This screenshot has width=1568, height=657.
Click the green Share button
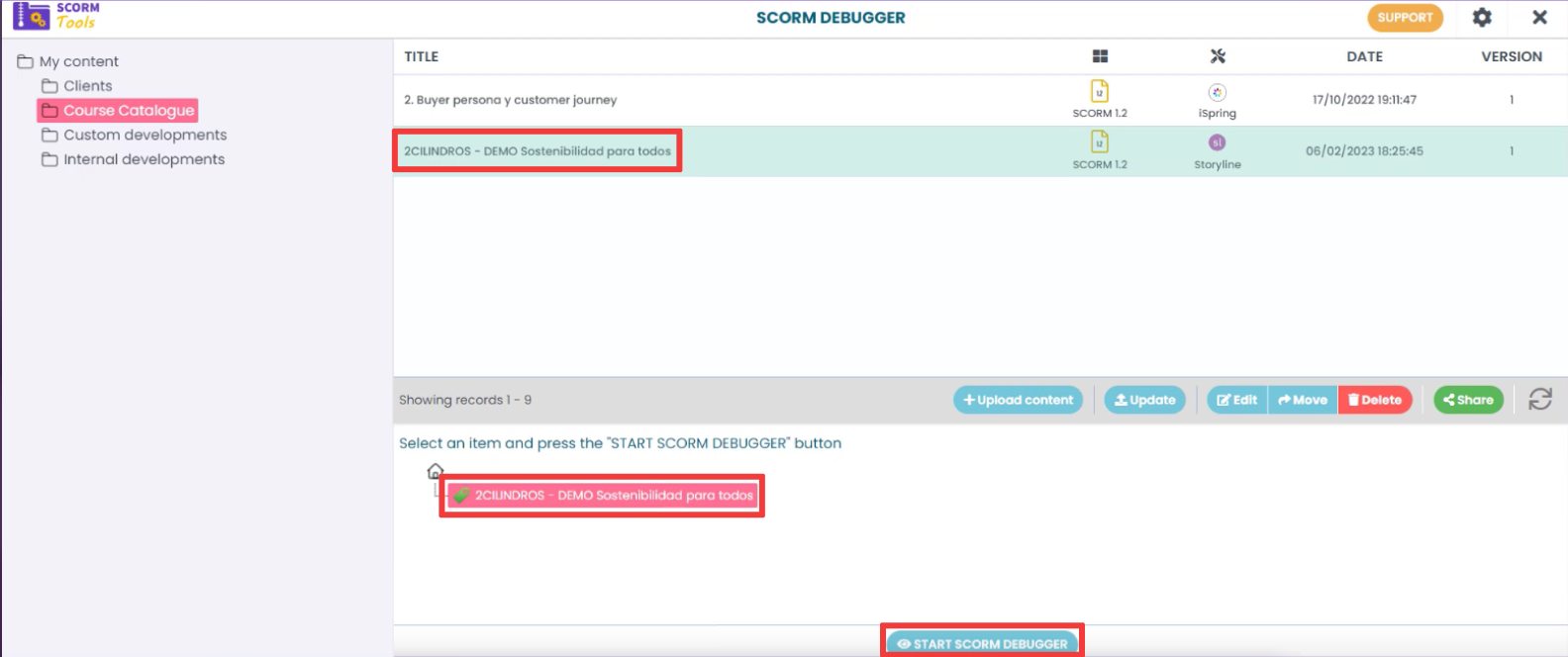pyautogui.click(x=1468, y=400)
